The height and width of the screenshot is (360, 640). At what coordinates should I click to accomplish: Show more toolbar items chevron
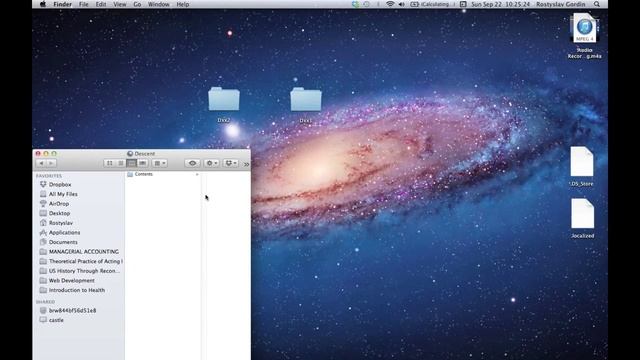(x=246, y=164)
